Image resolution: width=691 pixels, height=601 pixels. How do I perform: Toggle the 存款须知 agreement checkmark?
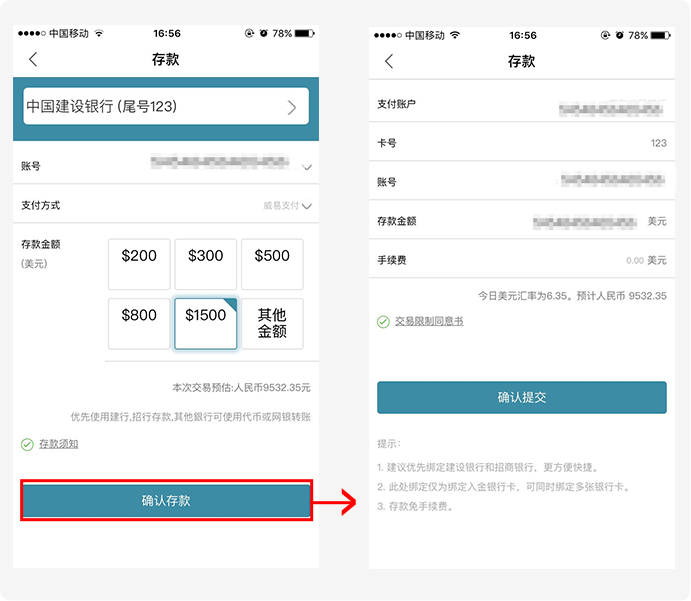(x=27, y=444)
